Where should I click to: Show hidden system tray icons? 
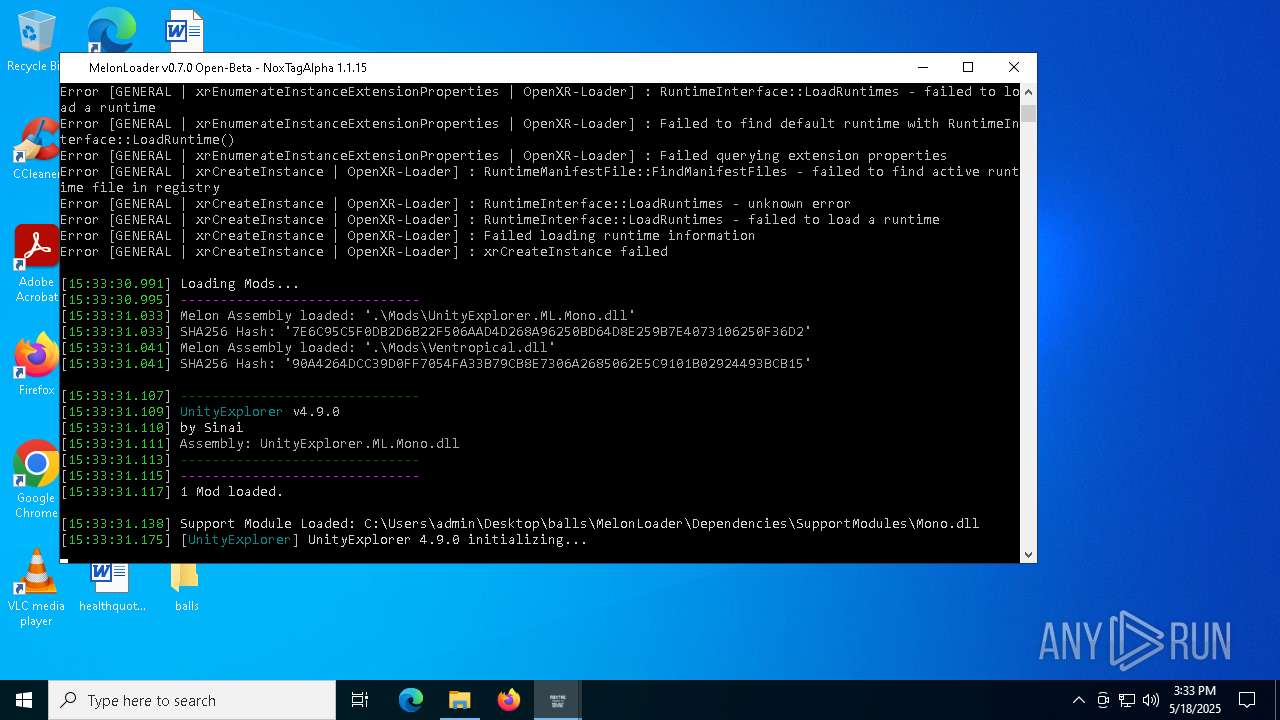pos(1078,700)
